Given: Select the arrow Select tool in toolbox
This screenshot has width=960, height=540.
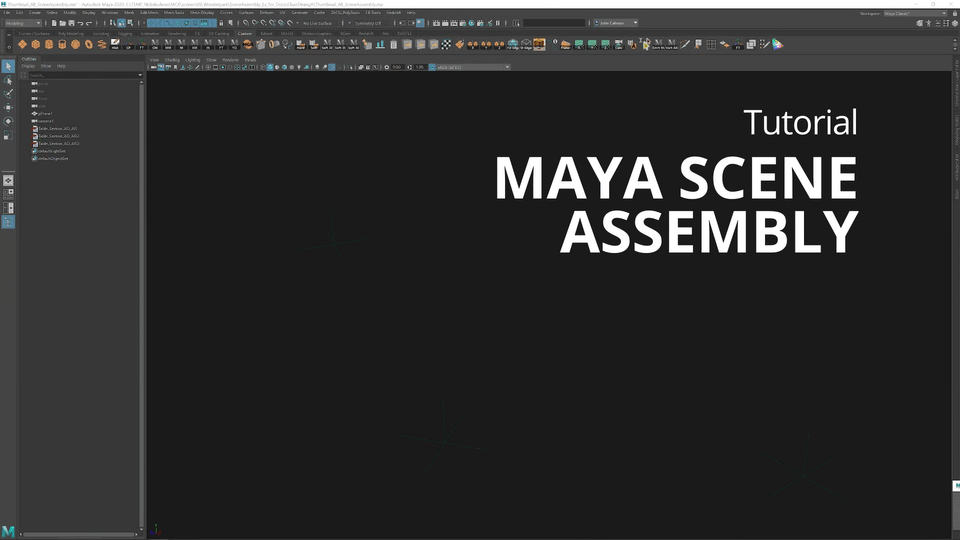Looking at the screenshot, I should [8, 67].
